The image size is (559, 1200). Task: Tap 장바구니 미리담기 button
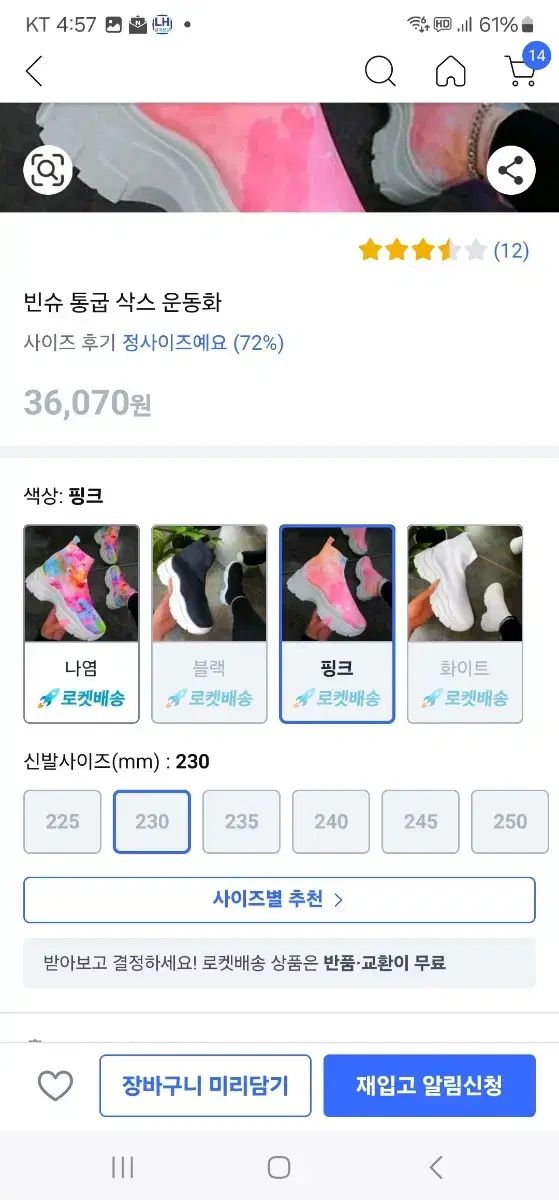pos(205,1085)
